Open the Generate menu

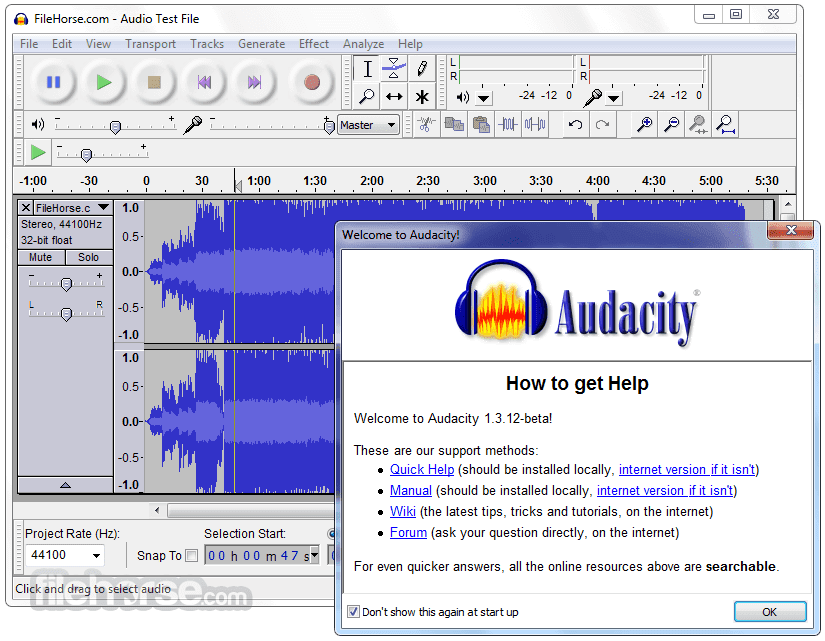tap(261, 44)
